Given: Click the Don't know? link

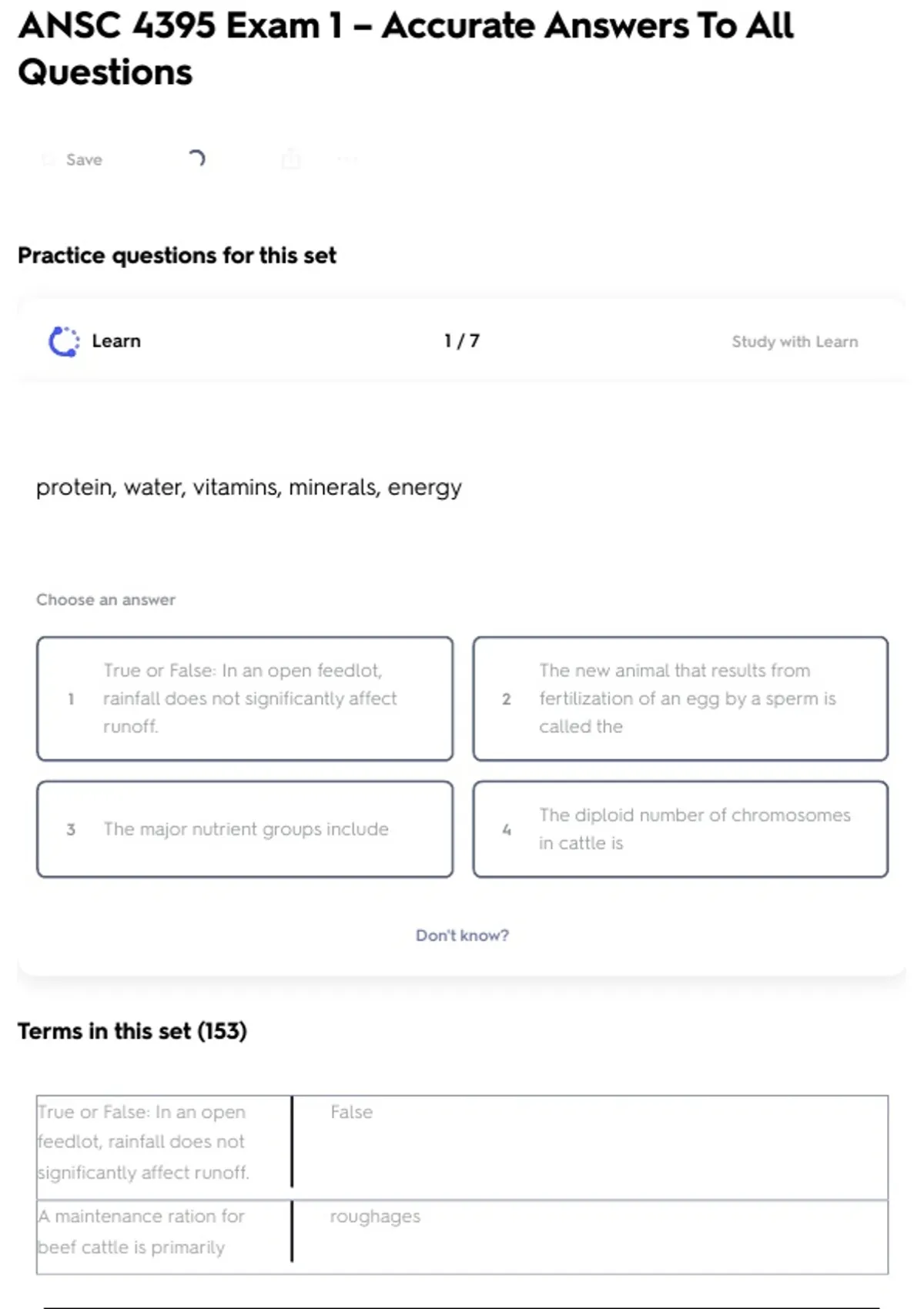Looking at the screenshot, I should point(462,935).
